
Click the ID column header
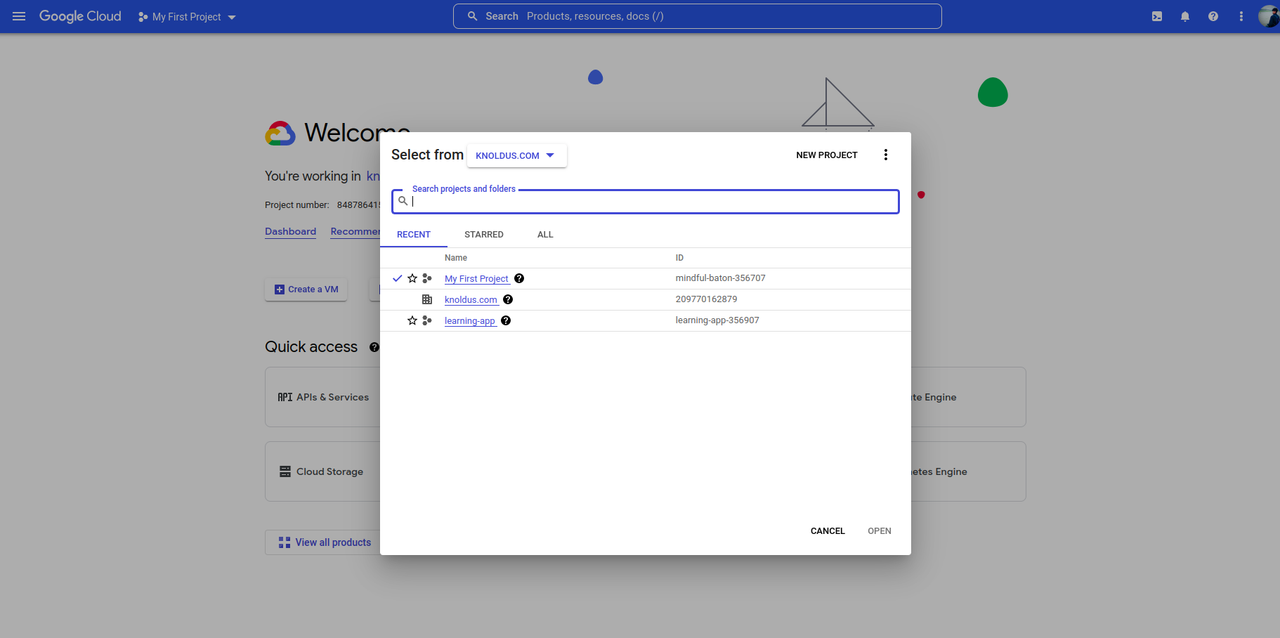[680, 258]
